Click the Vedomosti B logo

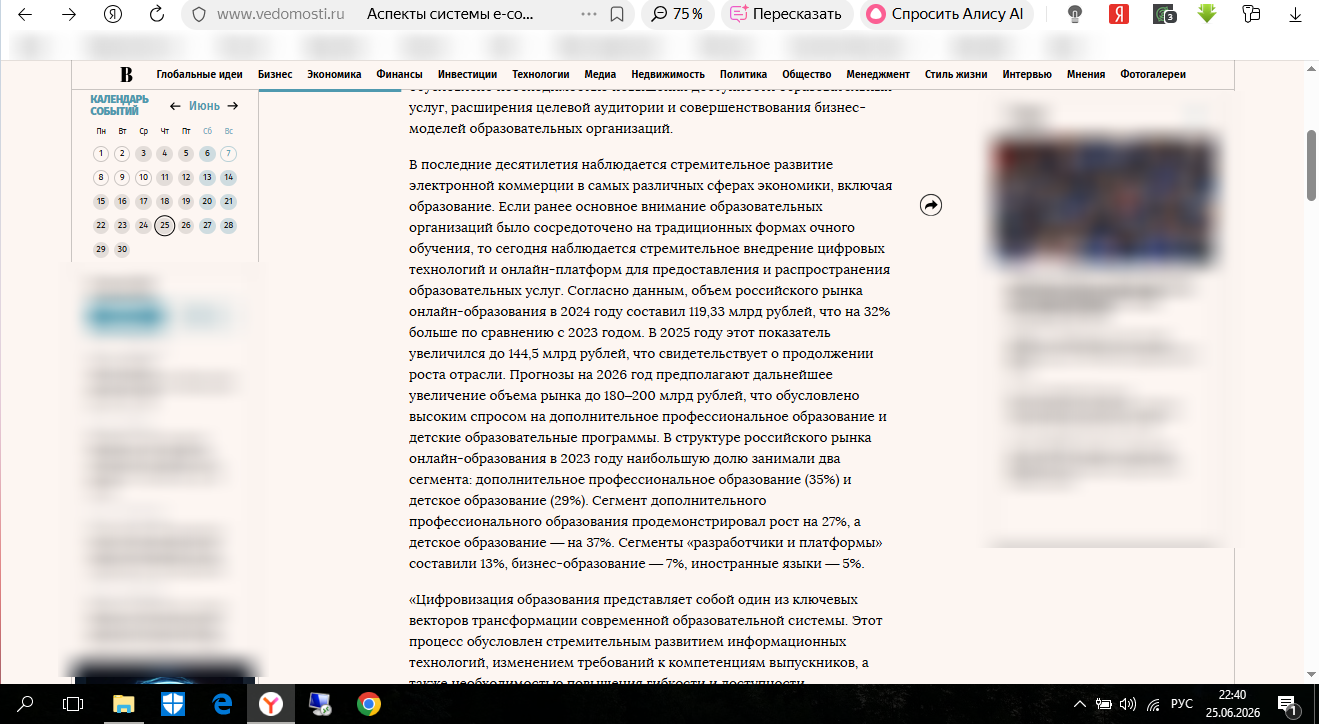click(x=126, y=74)
